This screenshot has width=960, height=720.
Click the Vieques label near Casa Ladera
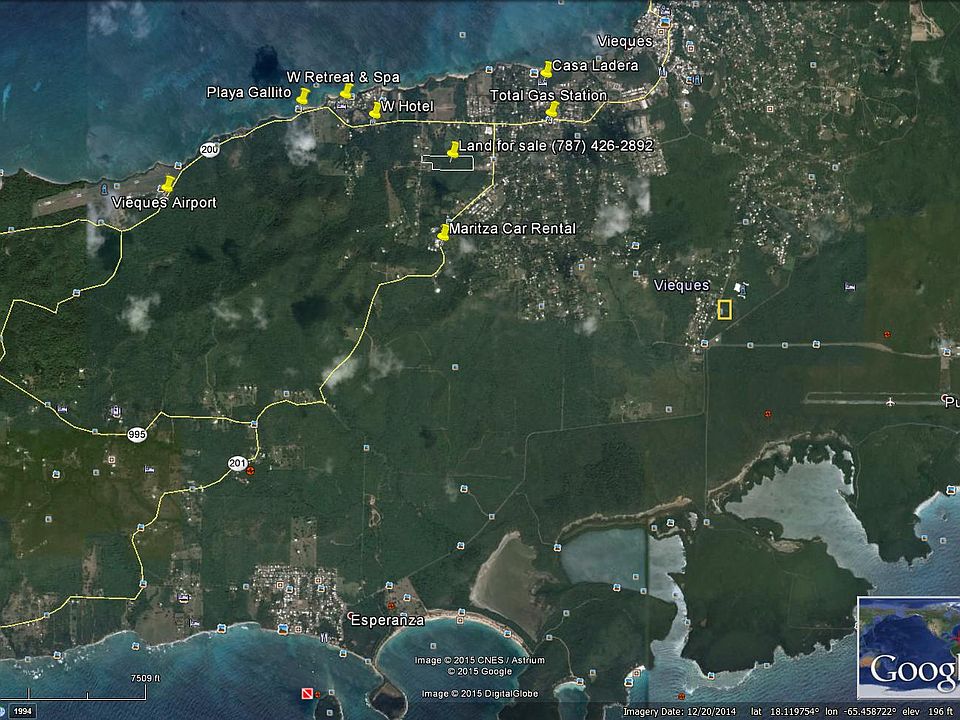click(625, 41)
